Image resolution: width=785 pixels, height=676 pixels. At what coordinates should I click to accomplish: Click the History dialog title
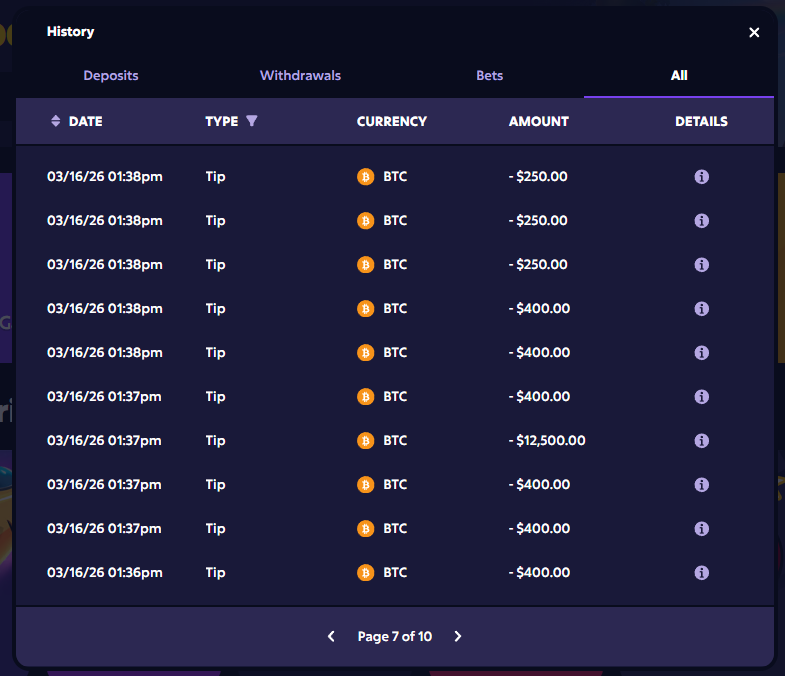(71, 32)
